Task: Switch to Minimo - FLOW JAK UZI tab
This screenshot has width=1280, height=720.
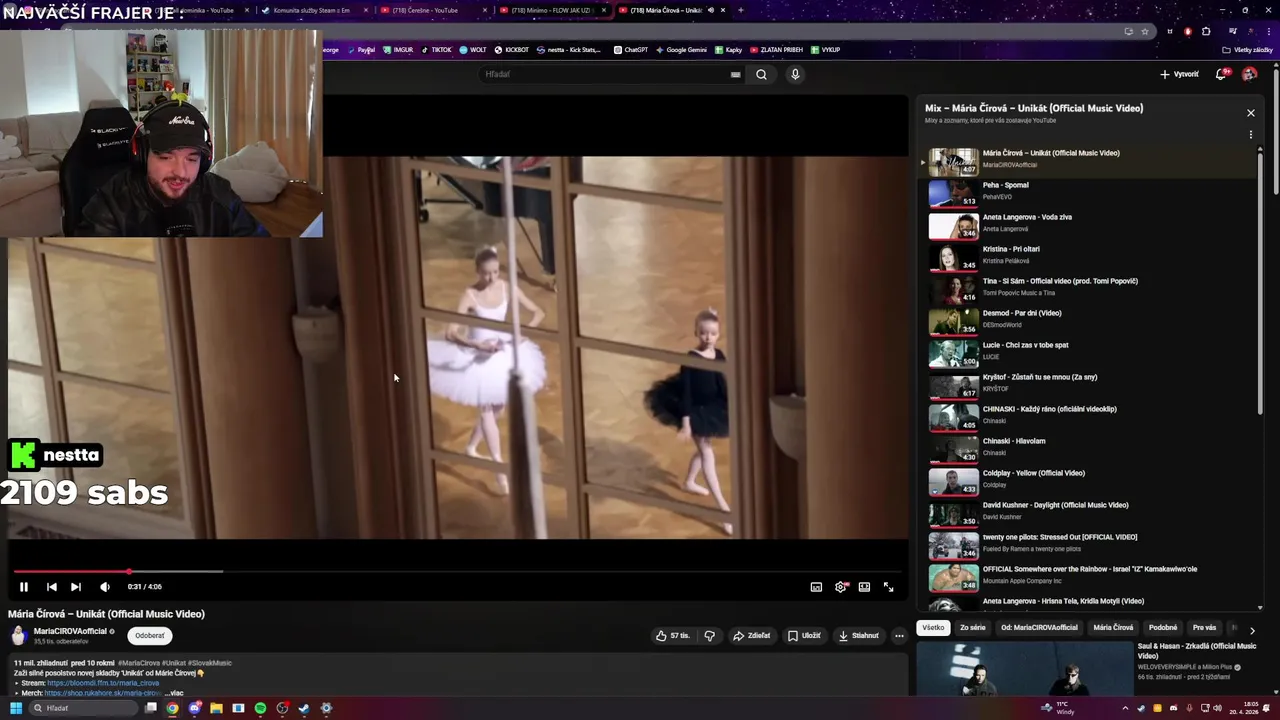Action: point(551,10)
